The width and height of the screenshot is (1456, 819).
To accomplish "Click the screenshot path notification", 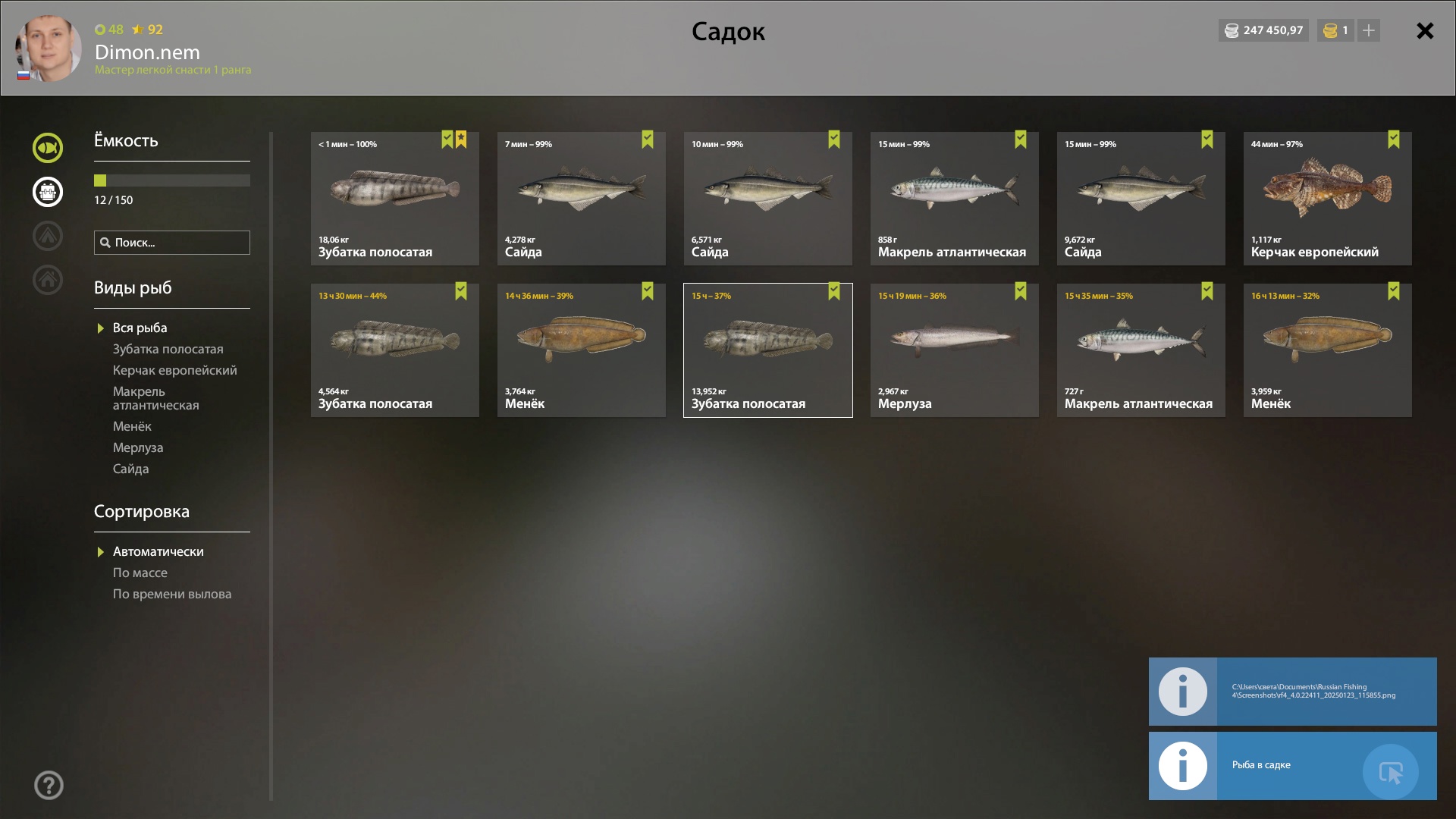I will [x=1292, y=692].
